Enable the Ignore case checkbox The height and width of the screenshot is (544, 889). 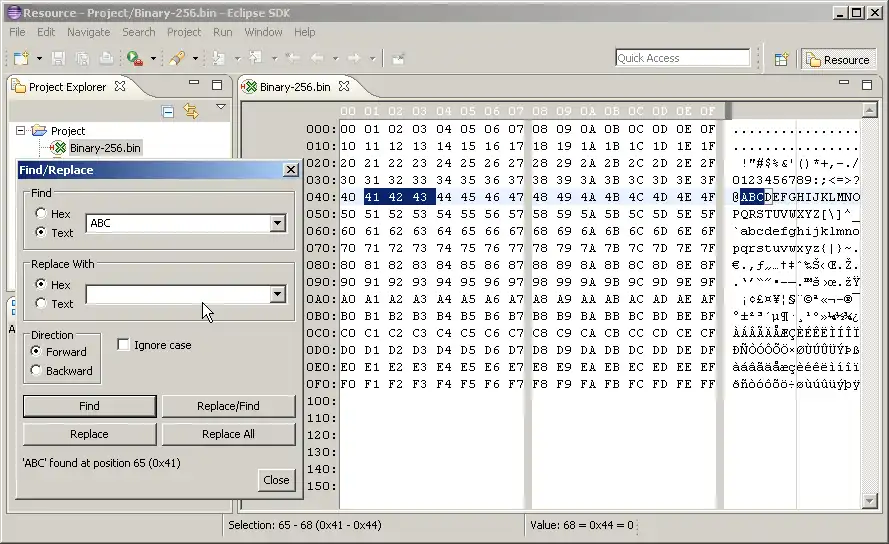pos(123,344)
